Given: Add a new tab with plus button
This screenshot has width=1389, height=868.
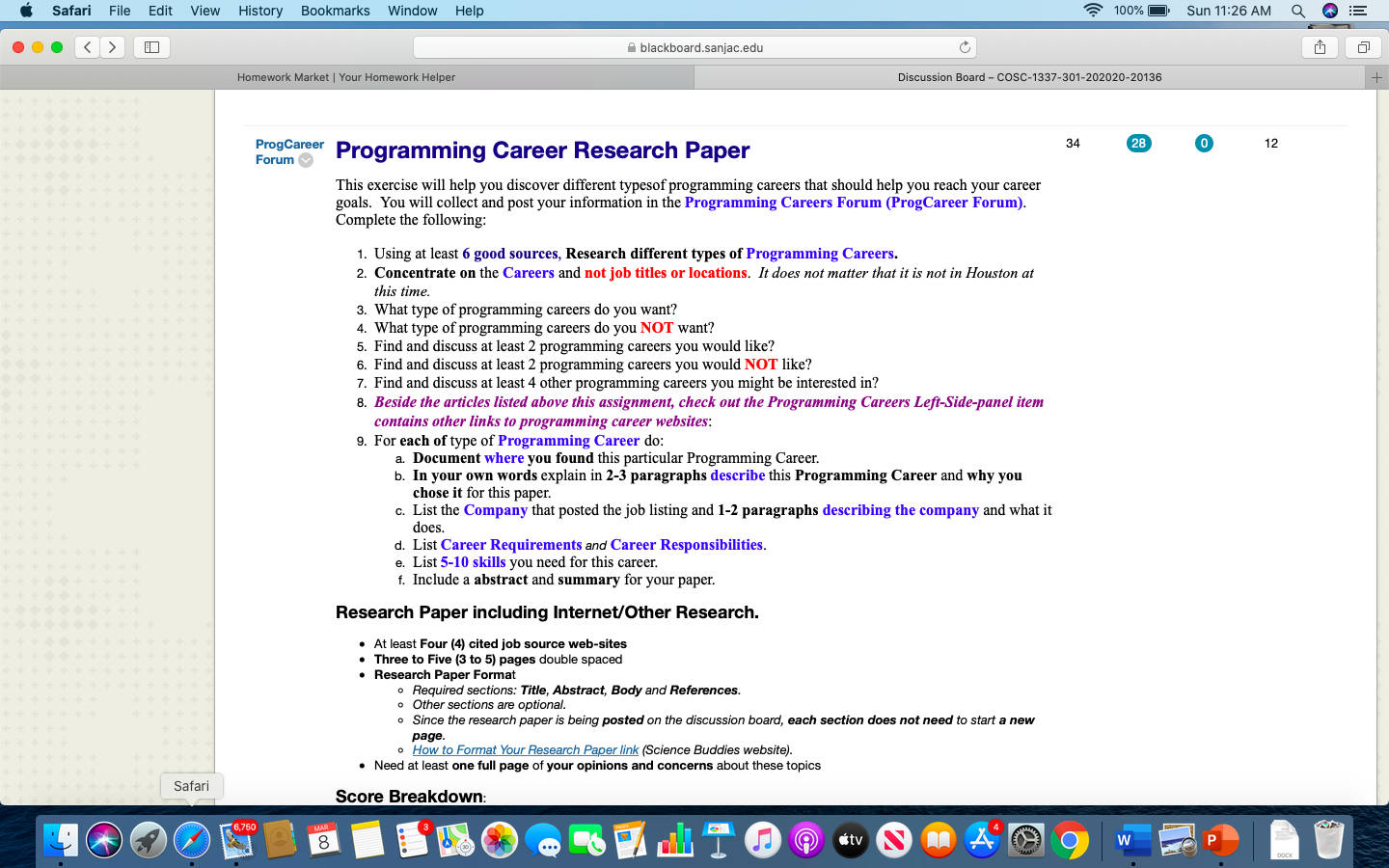Looking at the screenshot, I should tap(1376, 77).
